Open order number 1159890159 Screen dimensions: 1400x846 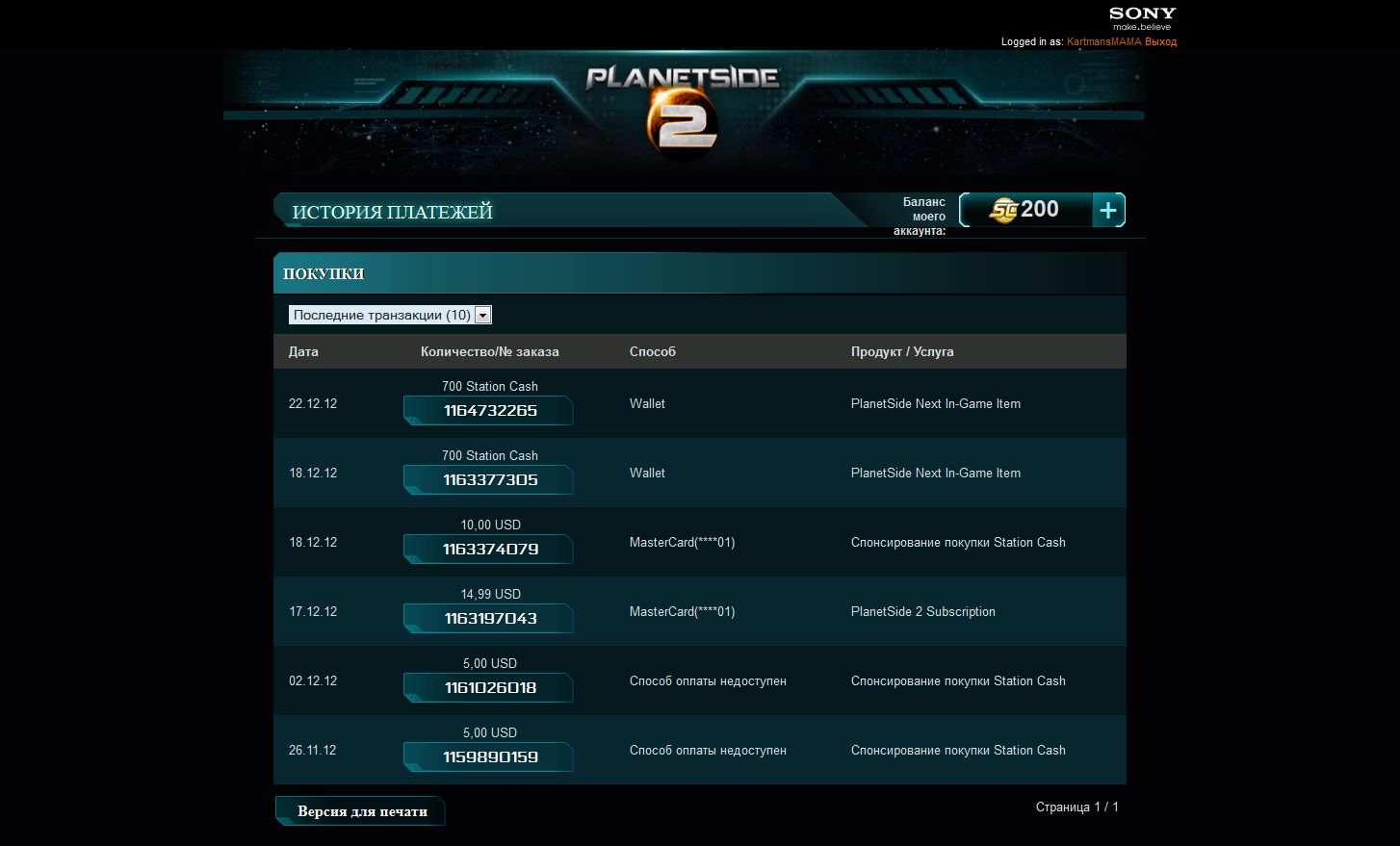[x=489, y=757]
